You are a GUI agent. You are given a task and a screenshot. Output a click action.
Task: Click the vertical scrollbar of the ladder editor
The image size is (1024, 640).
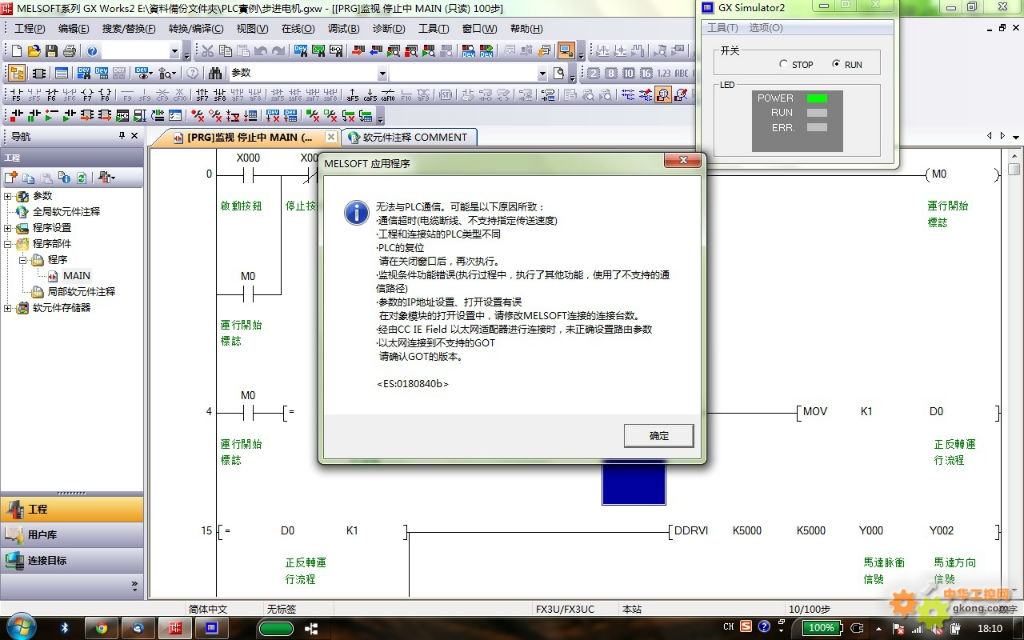coord(1014,372)
